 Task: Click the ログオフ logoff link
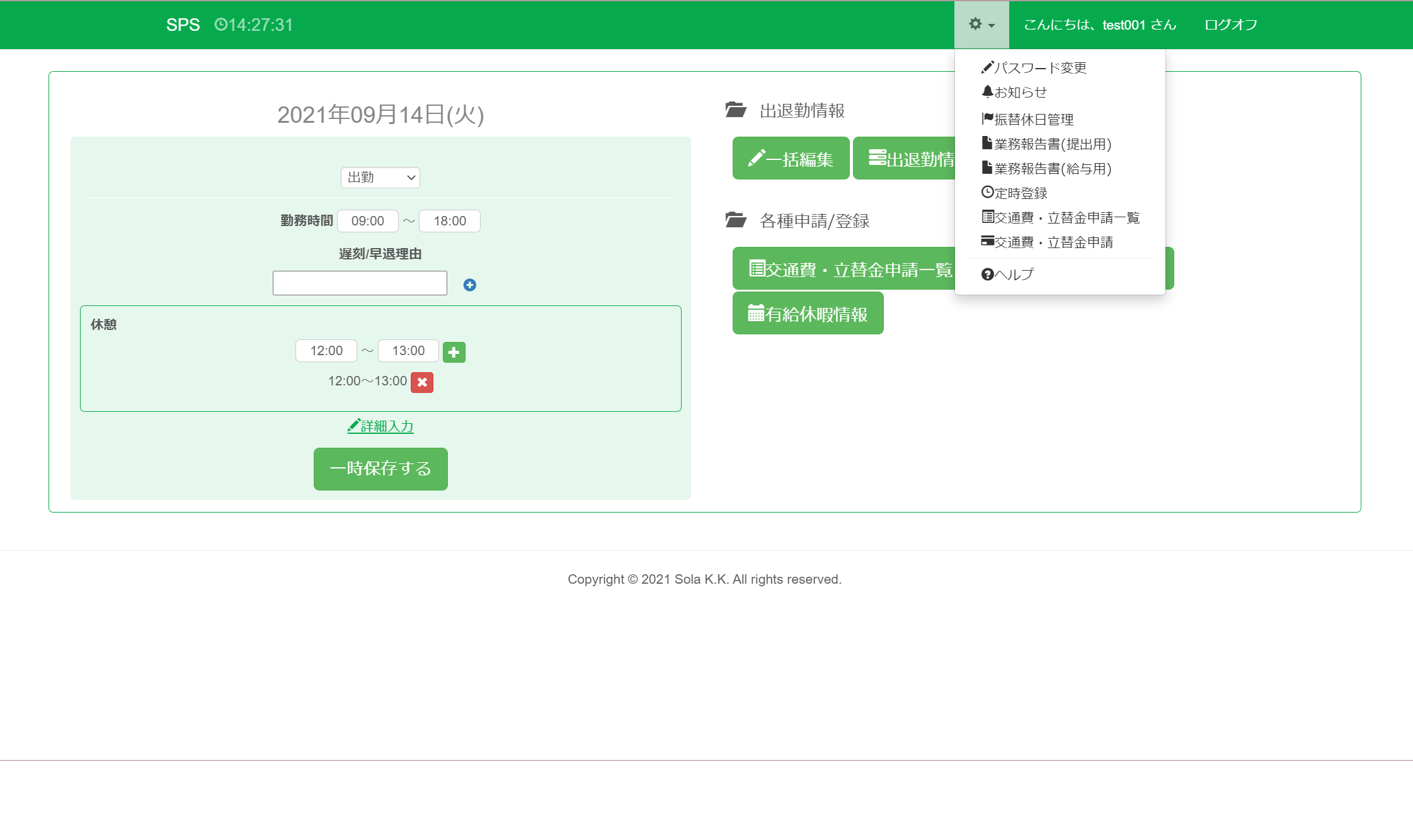click(1230, 25)
